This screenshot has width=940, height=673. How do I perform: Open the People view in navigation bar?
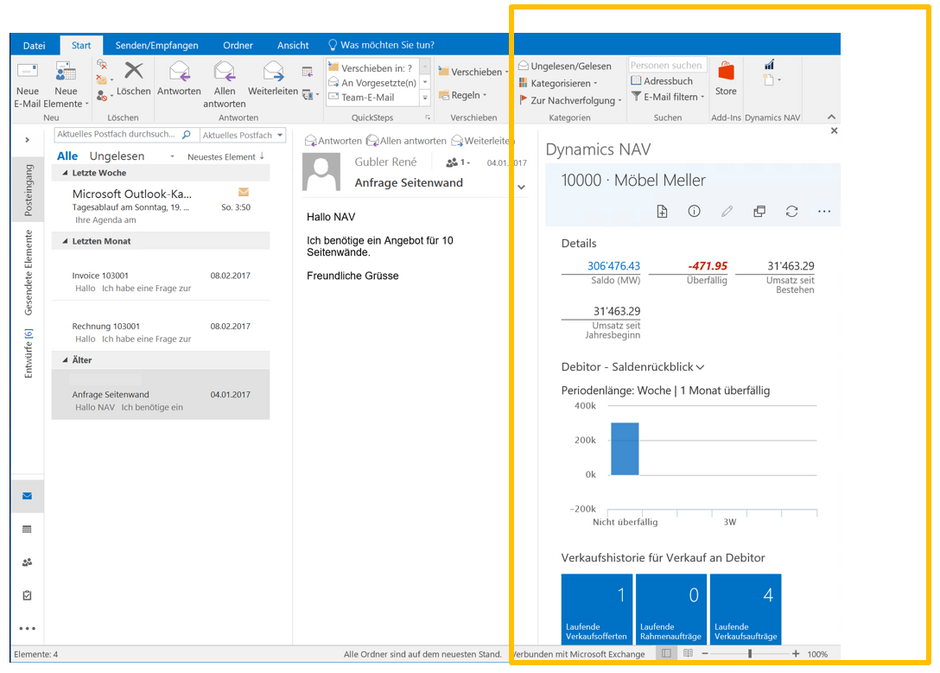pyautogui.click(x=27, y=562)
